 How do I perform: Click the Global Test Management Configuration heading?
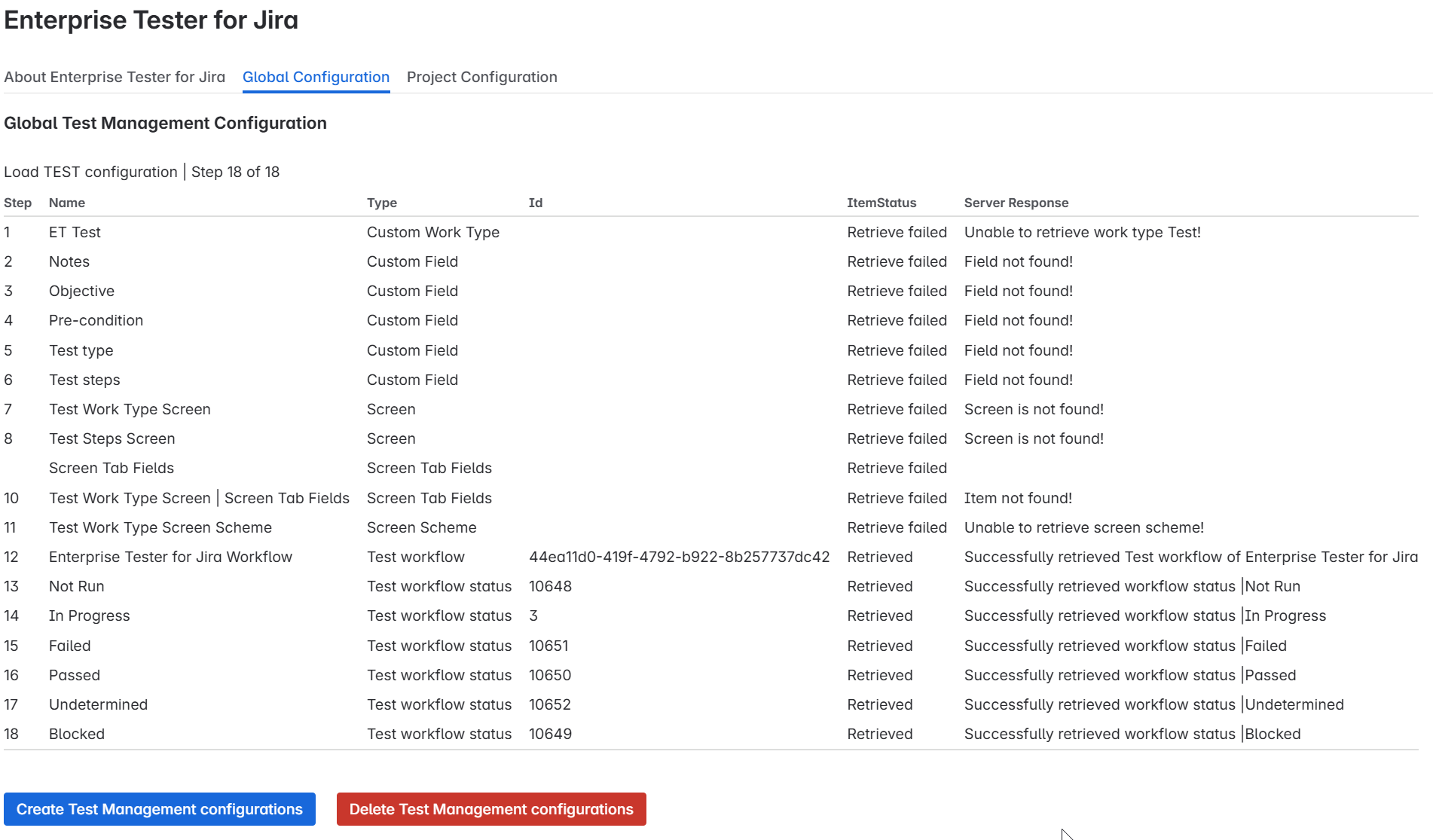165,123
